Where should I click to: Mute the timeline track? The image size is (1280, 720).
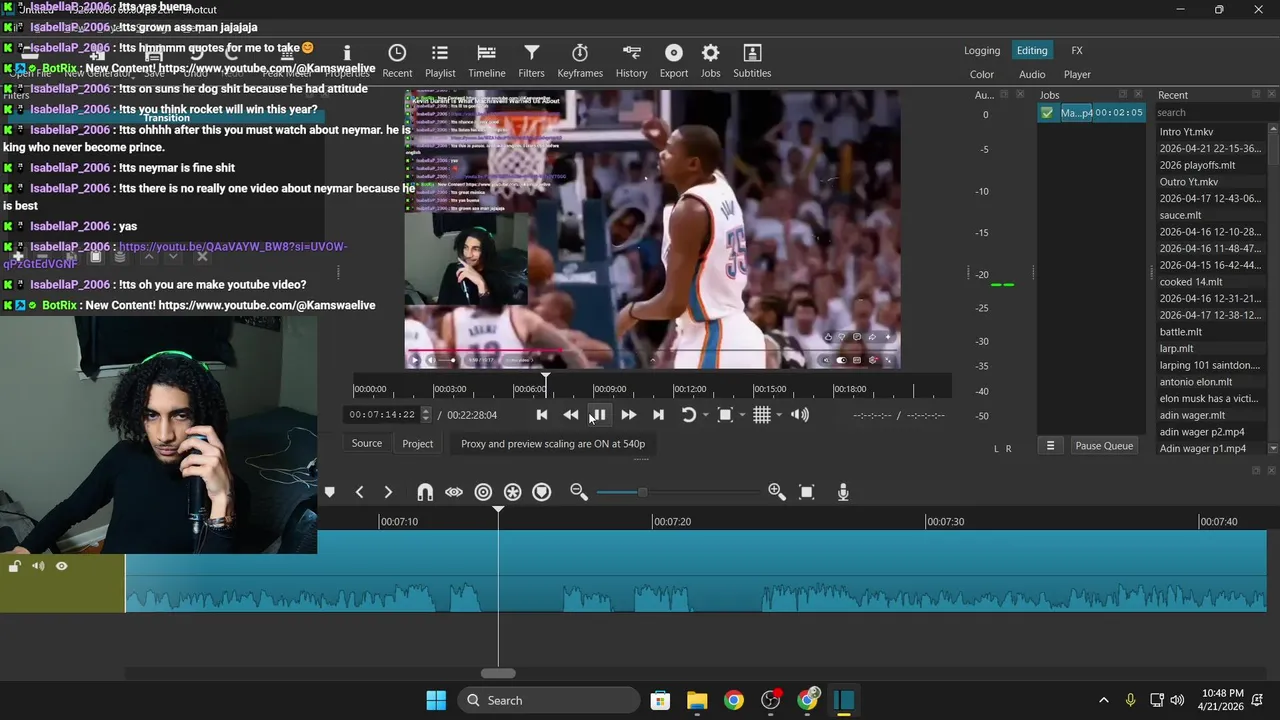[x=38, y=566]
